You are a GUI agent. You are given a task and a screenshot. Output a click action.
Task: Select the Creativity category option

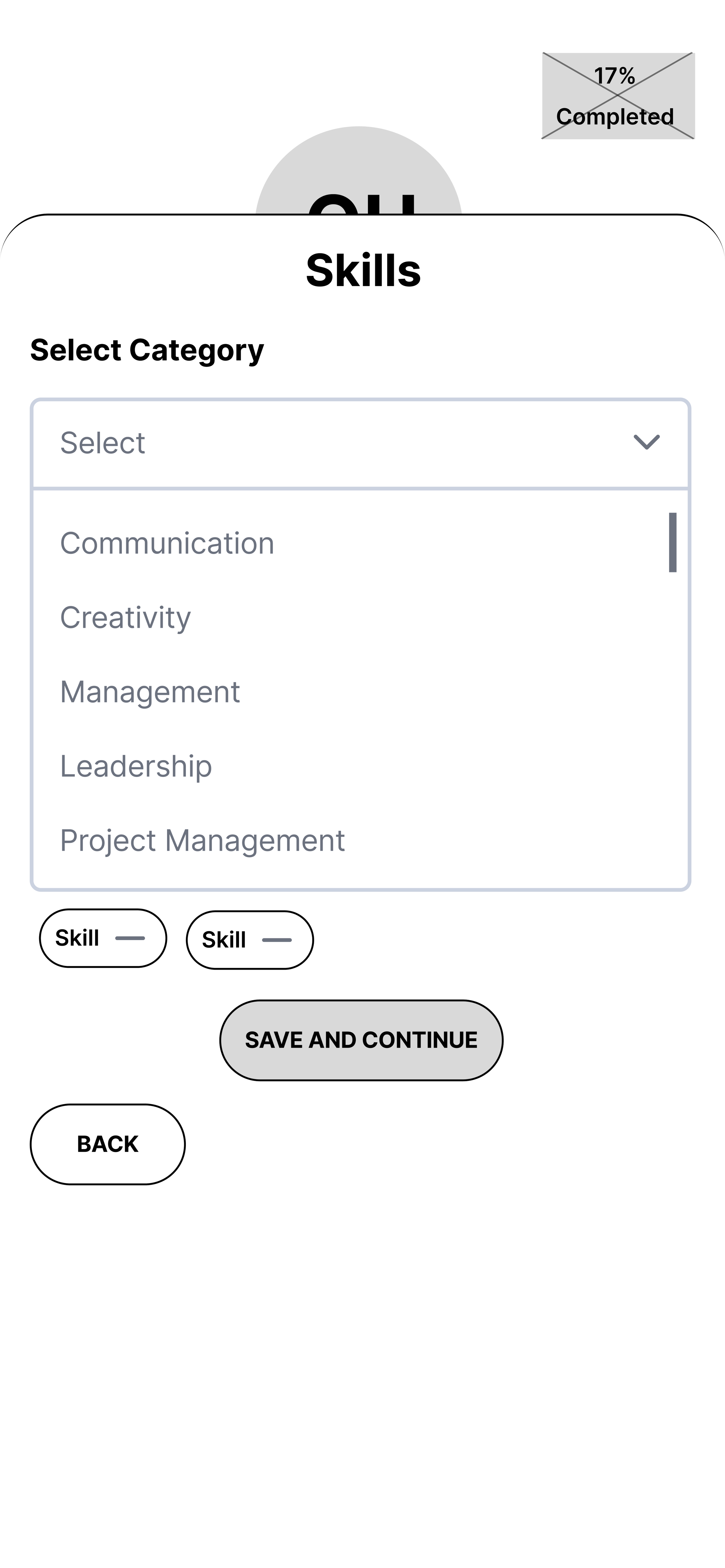(x=125, y=617)
